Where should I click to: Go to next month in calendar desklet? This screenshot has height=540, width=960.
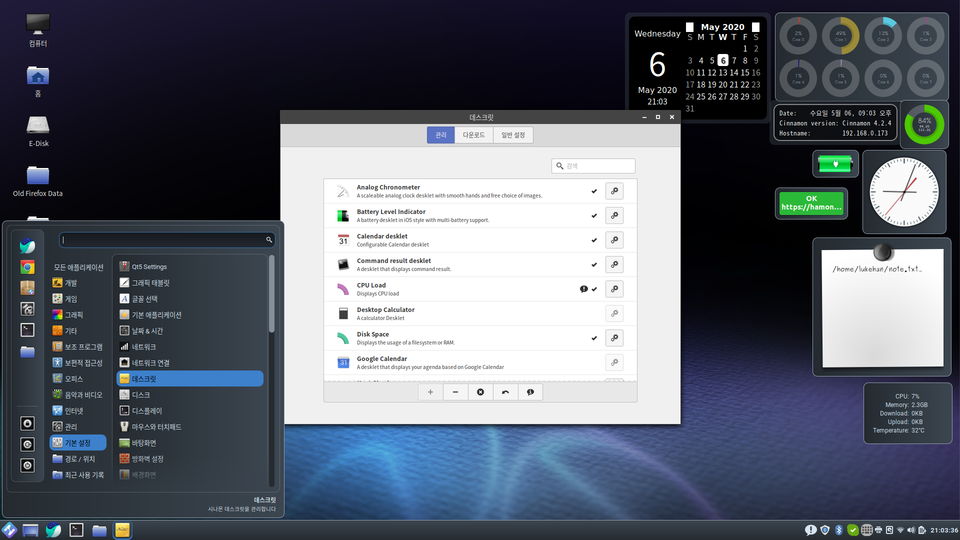click(756, 27)
